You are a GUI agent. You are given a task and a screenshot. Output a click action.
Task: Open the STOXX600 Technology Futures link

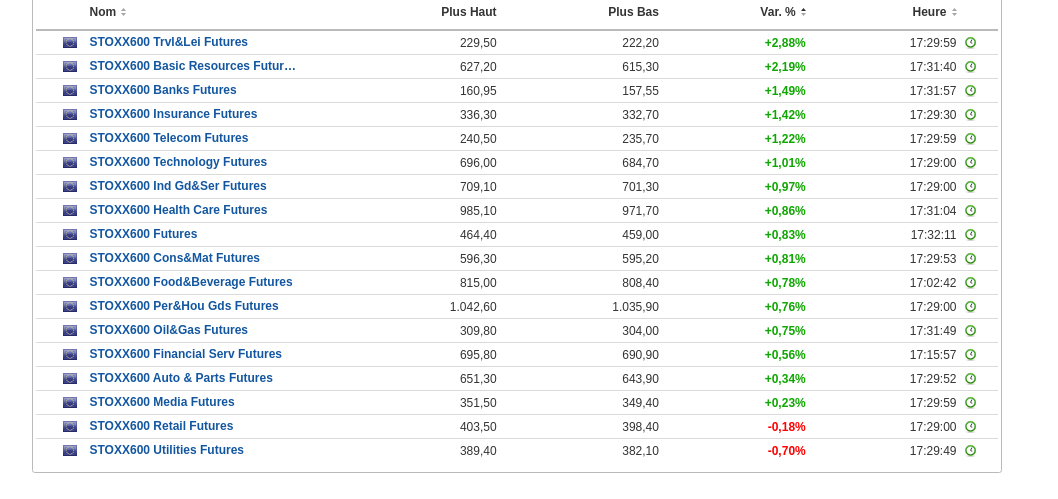pyautogui.click(x=178, y=163)
